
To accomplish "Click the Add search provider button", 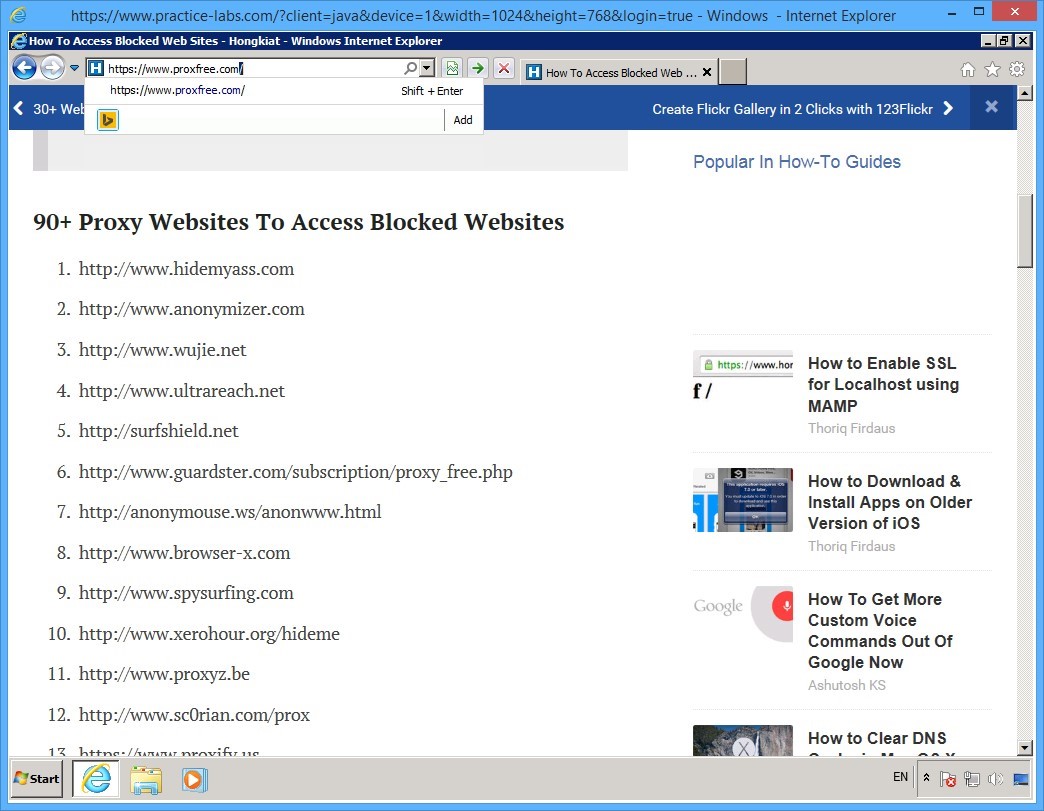I will 462,120.
